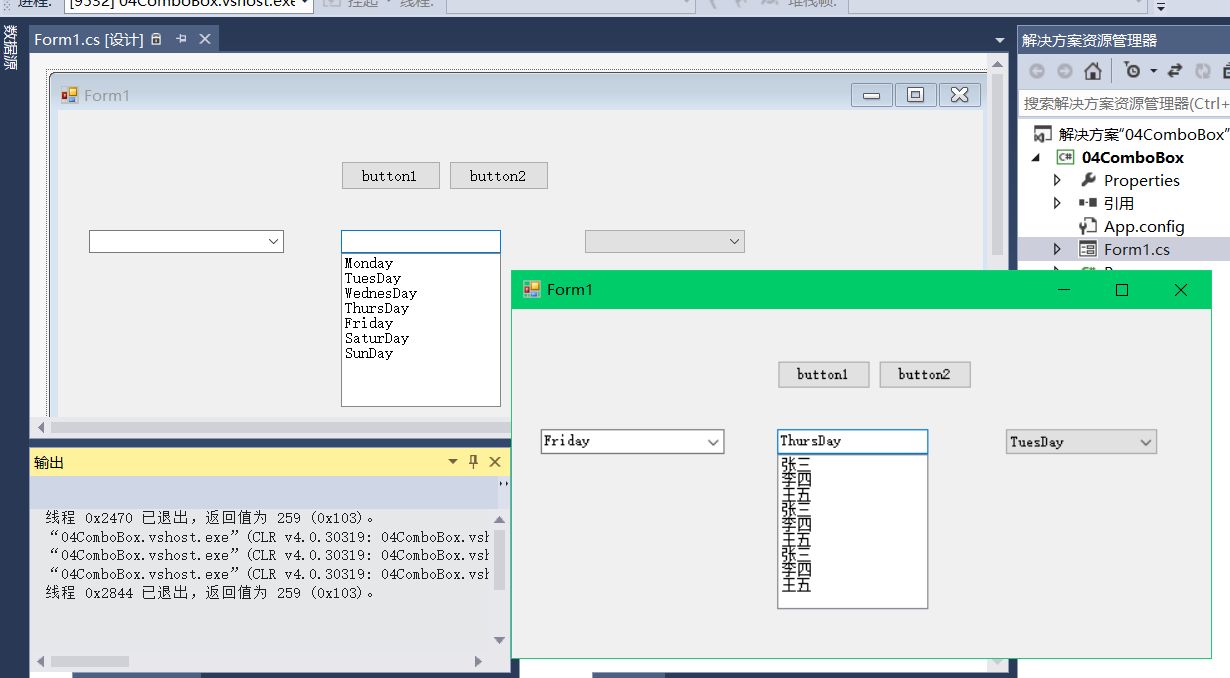Click the Home icon in Solution Explorer toolbar

[x=1093, y=71]
